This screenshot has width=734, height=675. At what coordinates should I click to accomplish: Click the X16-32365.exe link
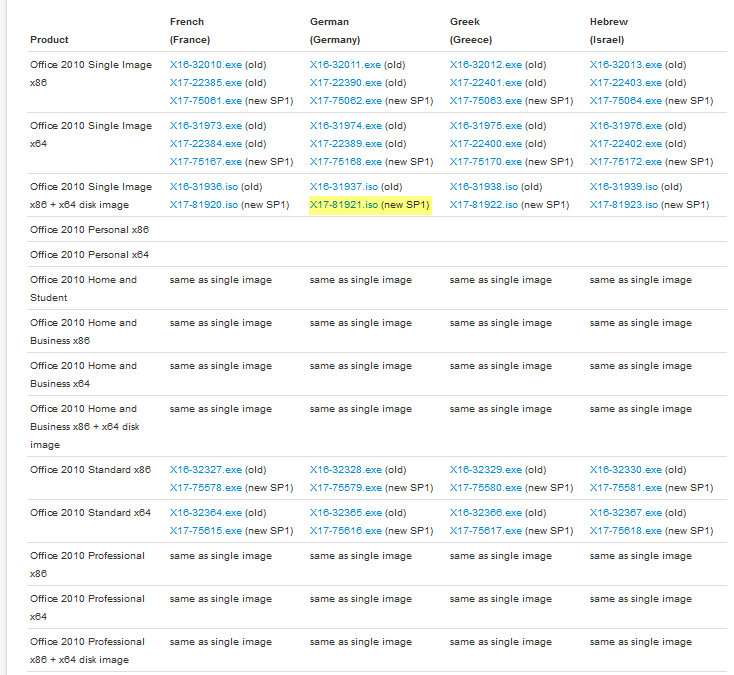tap(345, 513)
